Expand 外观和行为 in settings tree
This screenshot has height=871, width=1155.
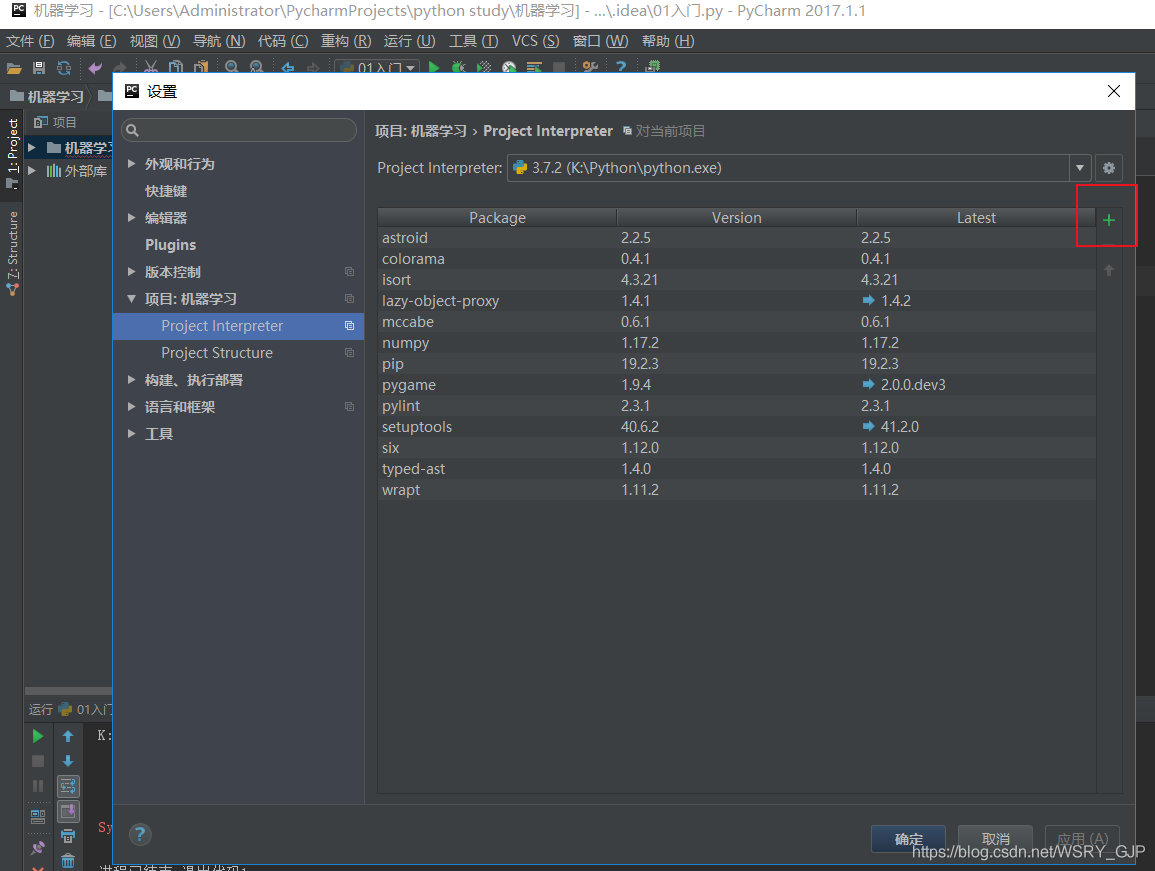click(131, 164)
